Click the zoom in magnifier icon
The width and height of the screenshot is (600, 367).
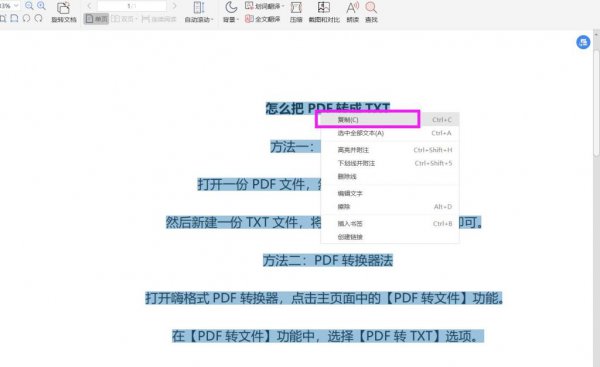(x=41, y=6)
